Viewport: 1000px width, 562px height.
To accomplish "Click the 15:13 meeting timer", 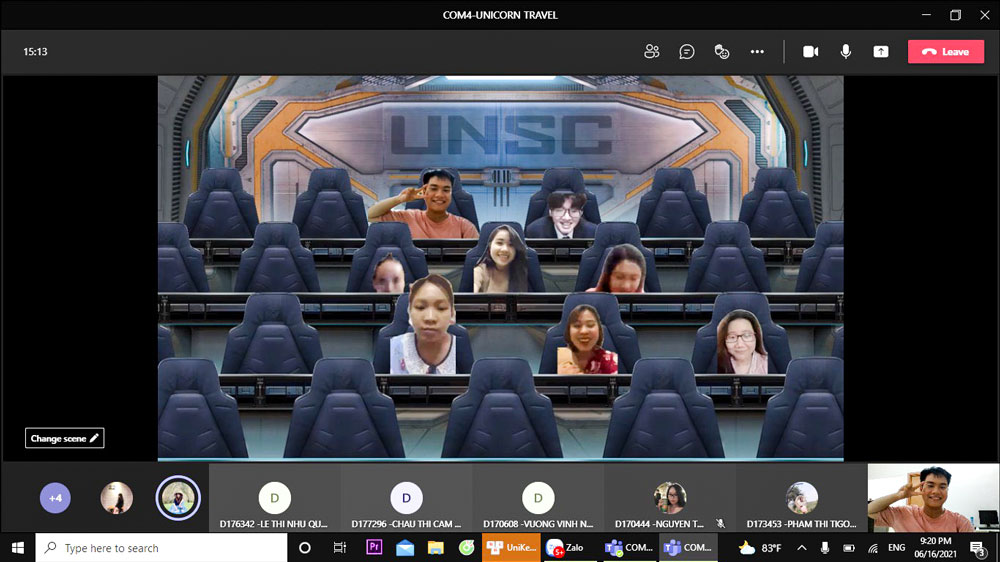I will tap(35, 52).
